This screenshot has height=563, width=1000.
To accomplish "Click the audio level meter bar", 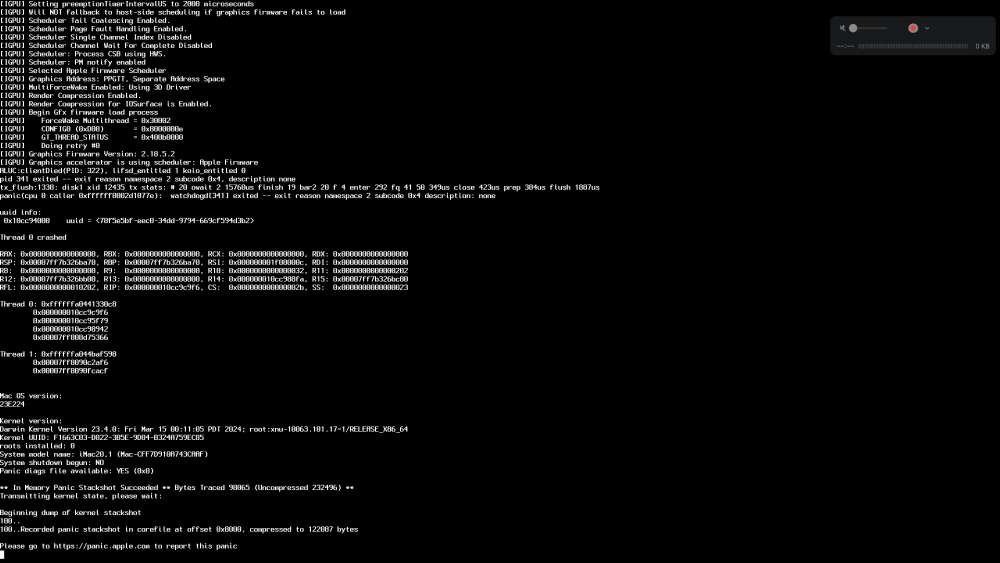I will [913, 46].
